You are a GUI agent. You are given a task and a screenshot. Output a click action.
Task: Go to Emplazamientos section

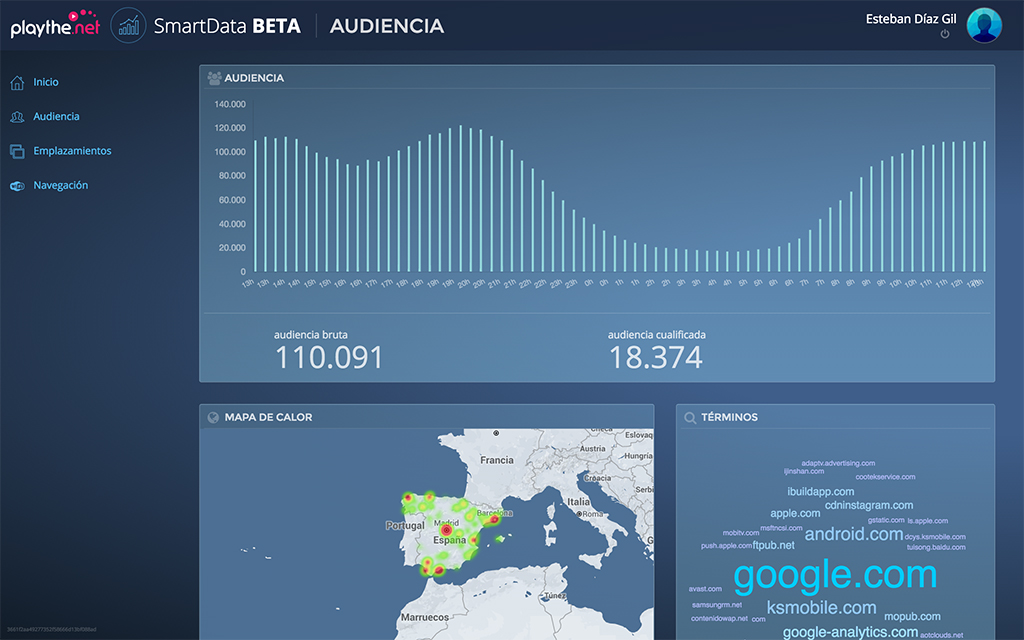click(x=72, y=152)
